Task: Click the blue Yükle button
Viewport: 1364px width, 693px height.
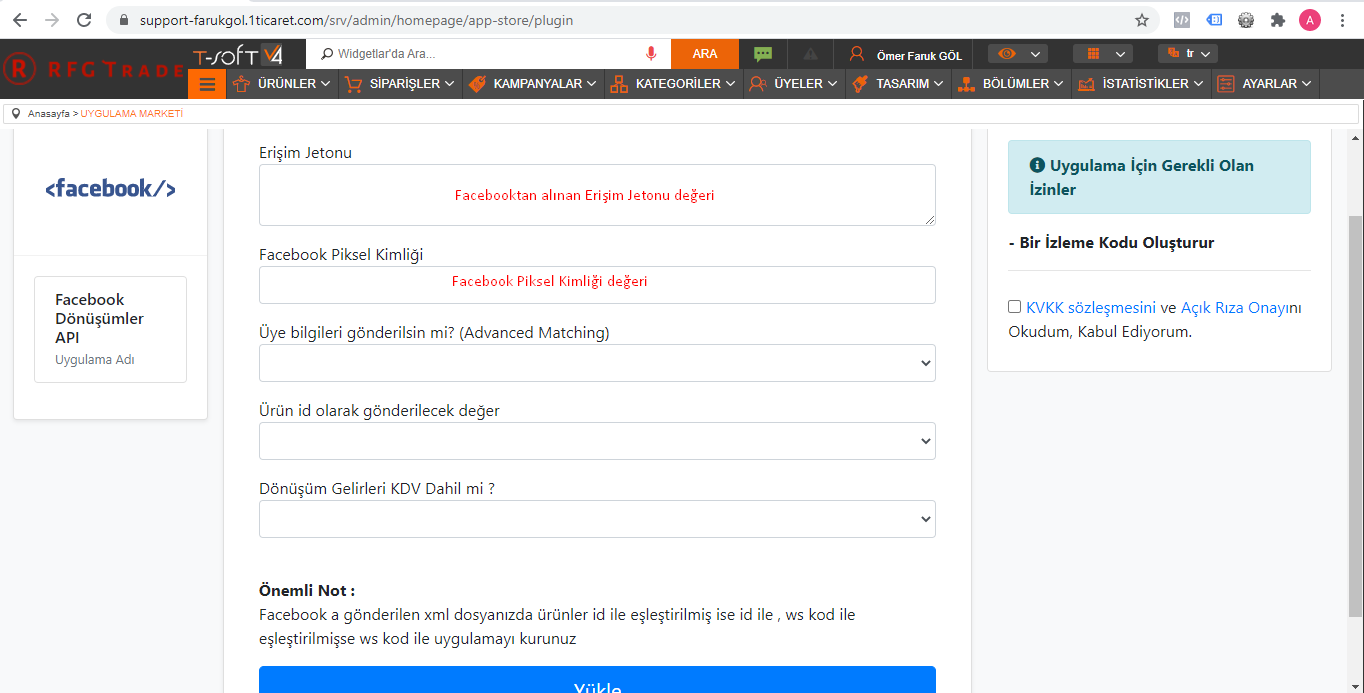Action: click(597, 680)
